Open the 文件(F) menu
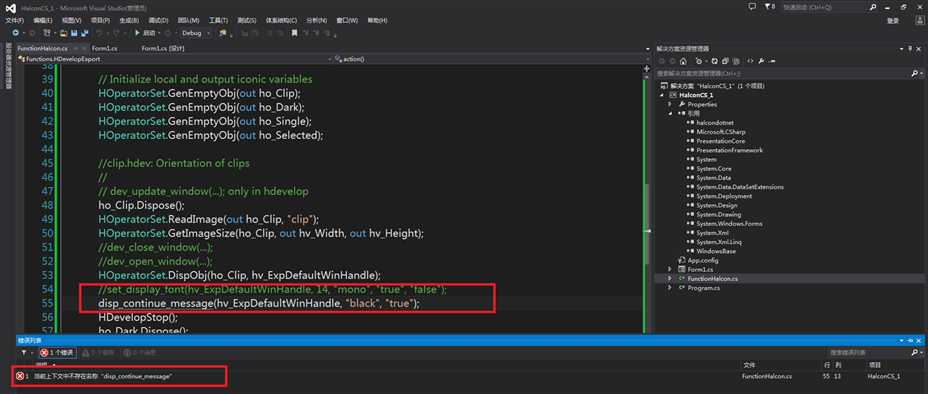 pos(15,20)
